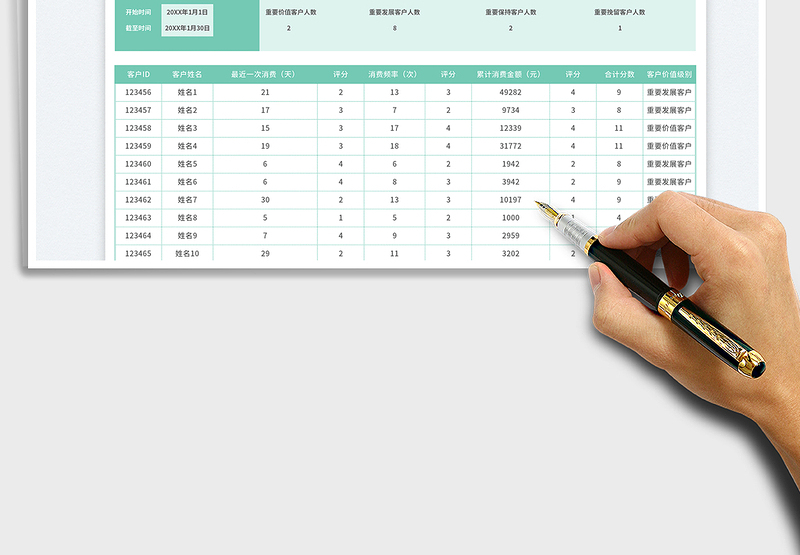Click customer ID cell 123465
This screenshot has width=800, height=555.
point(138,253)
